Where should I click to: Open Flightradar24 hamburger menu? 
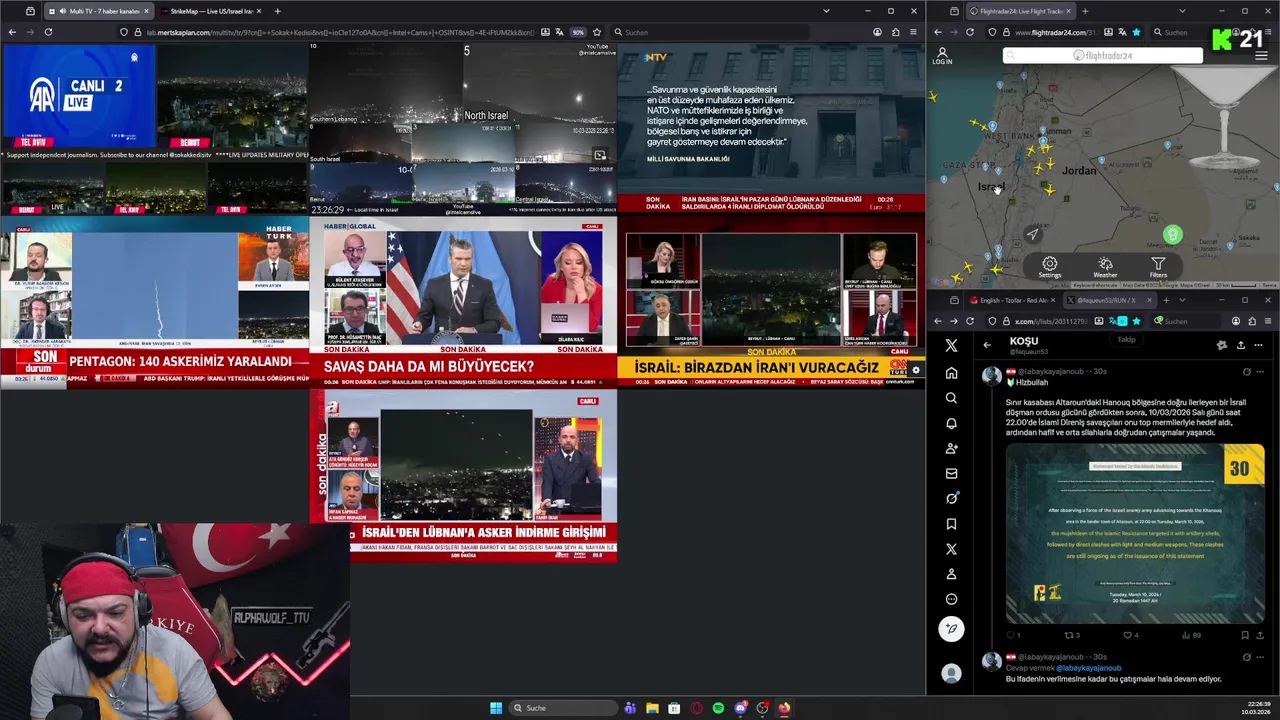pyautogui.click(x=1262, y=55)
